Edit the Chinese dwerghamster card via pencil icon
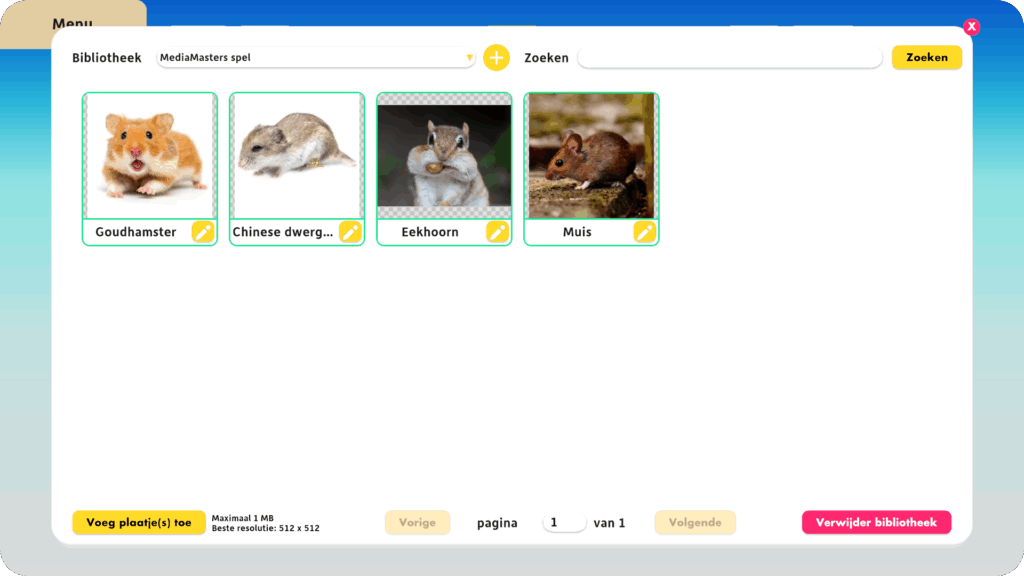 350,232
